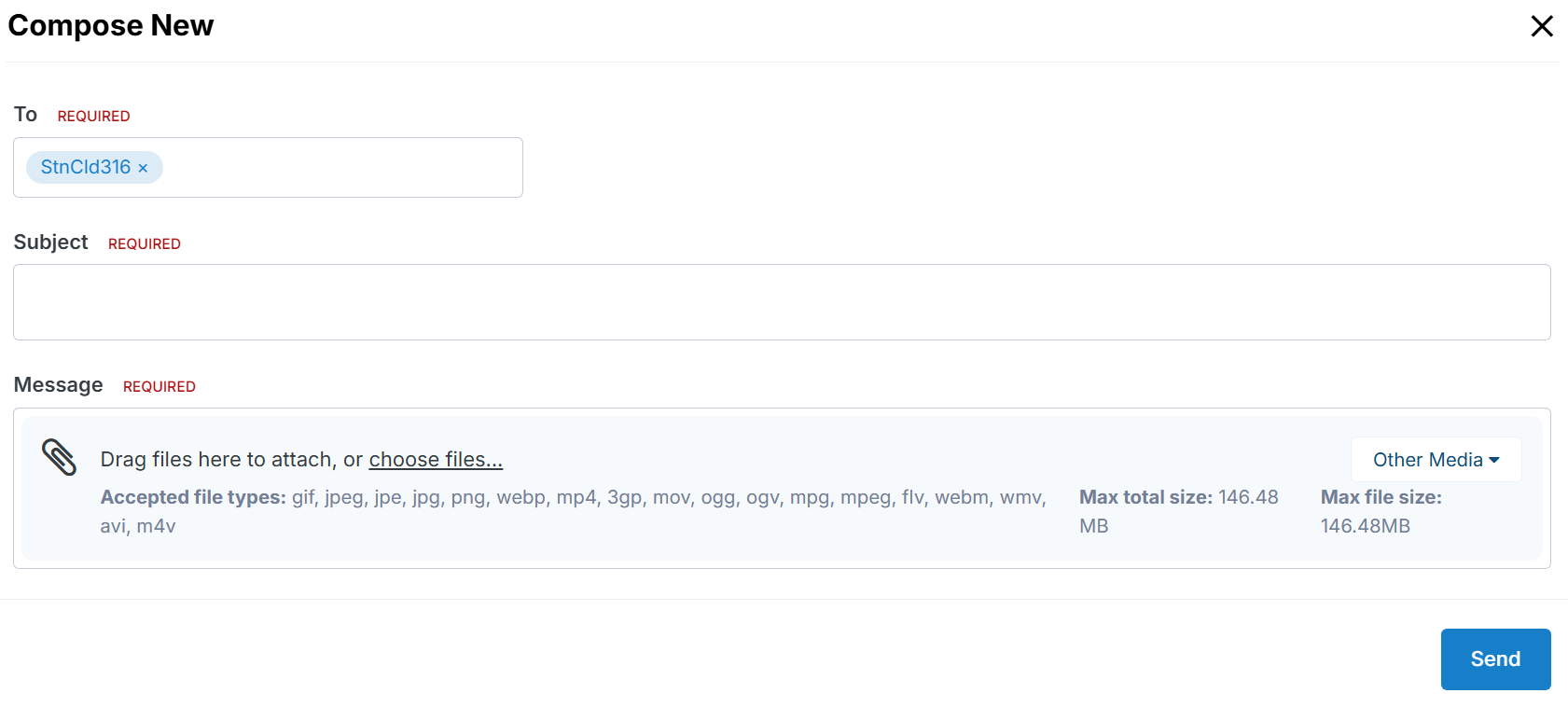Viewport: 1568px width, 707px height.
Task: Click the REQUIRED tag beside Subject
Action: tap(144, 244)
